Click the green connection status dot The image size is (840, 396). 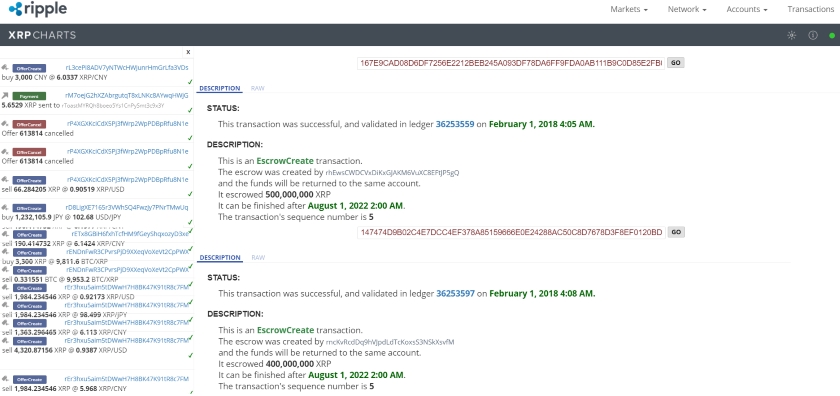(x=832, y=36)
